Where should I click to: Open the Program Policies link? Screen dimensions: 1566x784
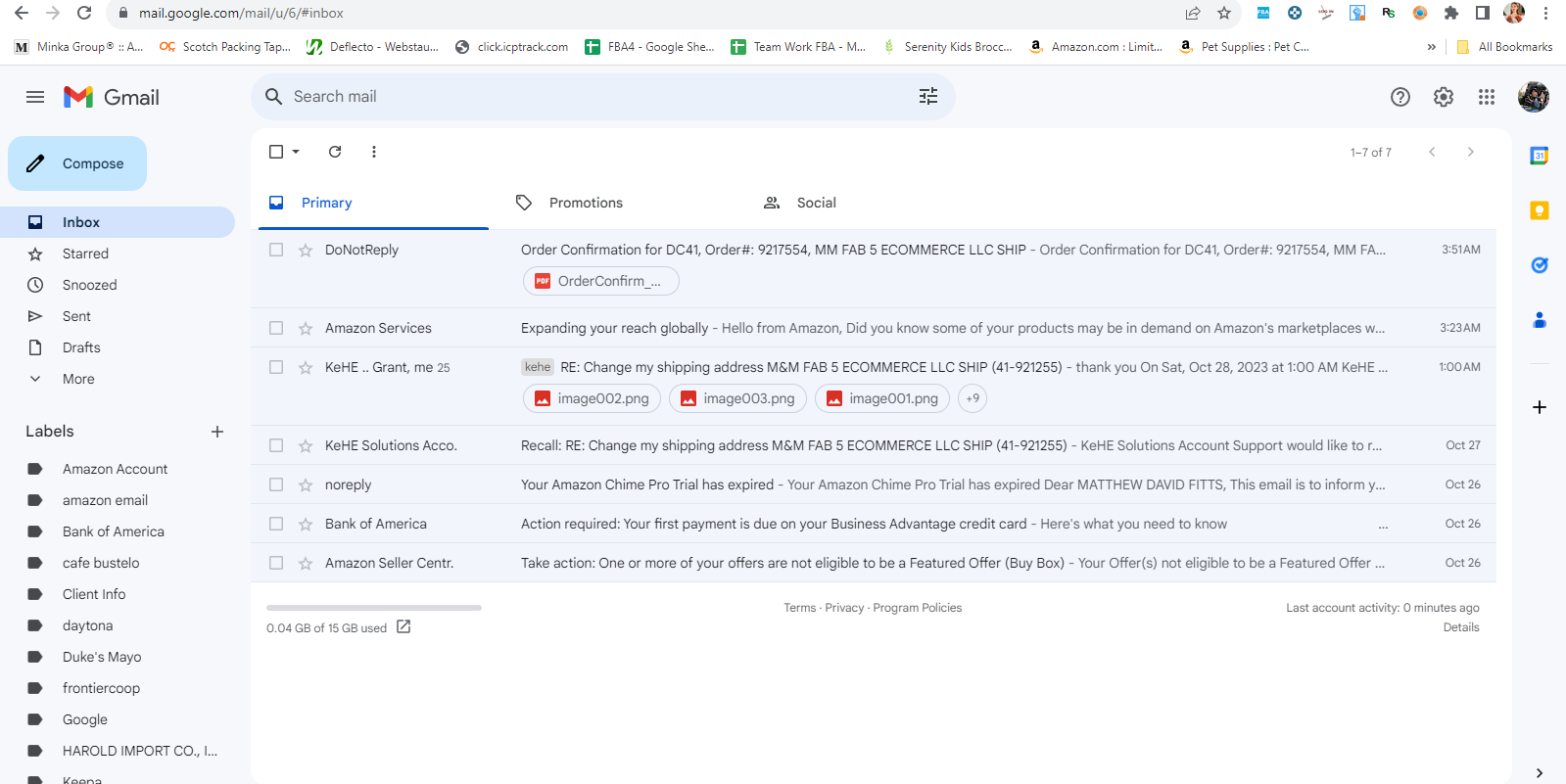point(918,608)
